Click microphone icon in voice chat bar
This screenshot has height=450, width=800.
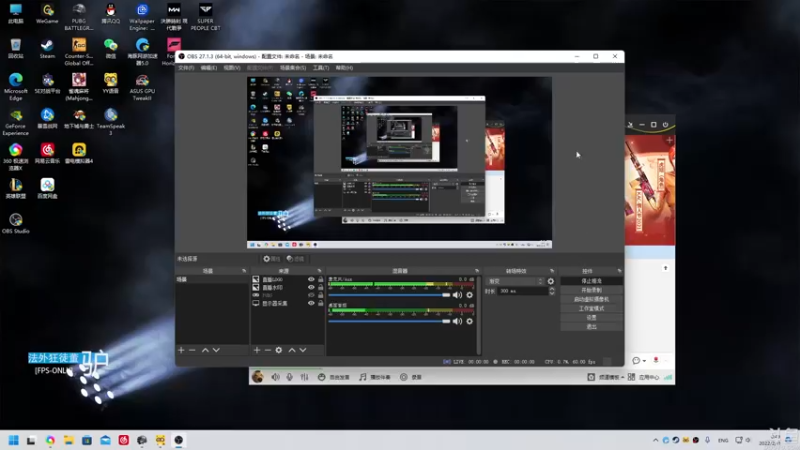click(289, 377)
